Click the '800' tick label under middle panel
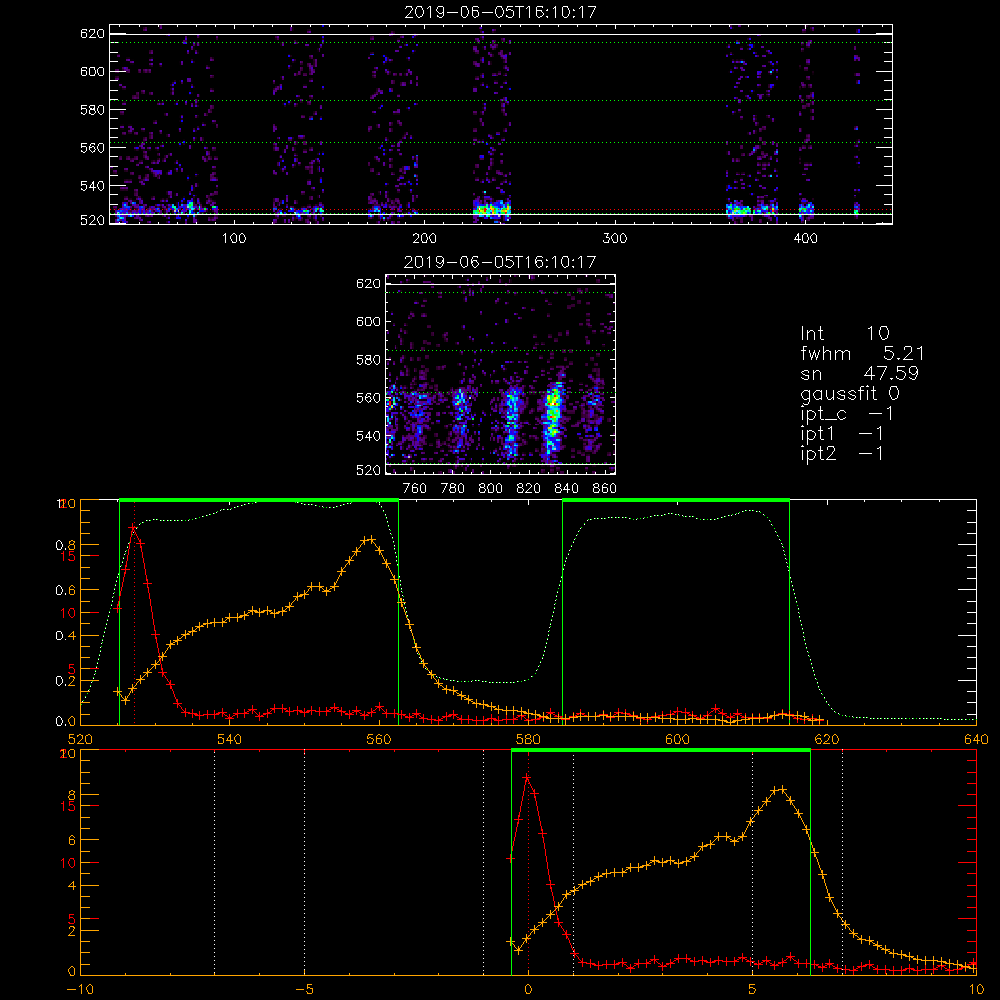The width and height of the screenshot is (1000, 1000). click(490, 489)
